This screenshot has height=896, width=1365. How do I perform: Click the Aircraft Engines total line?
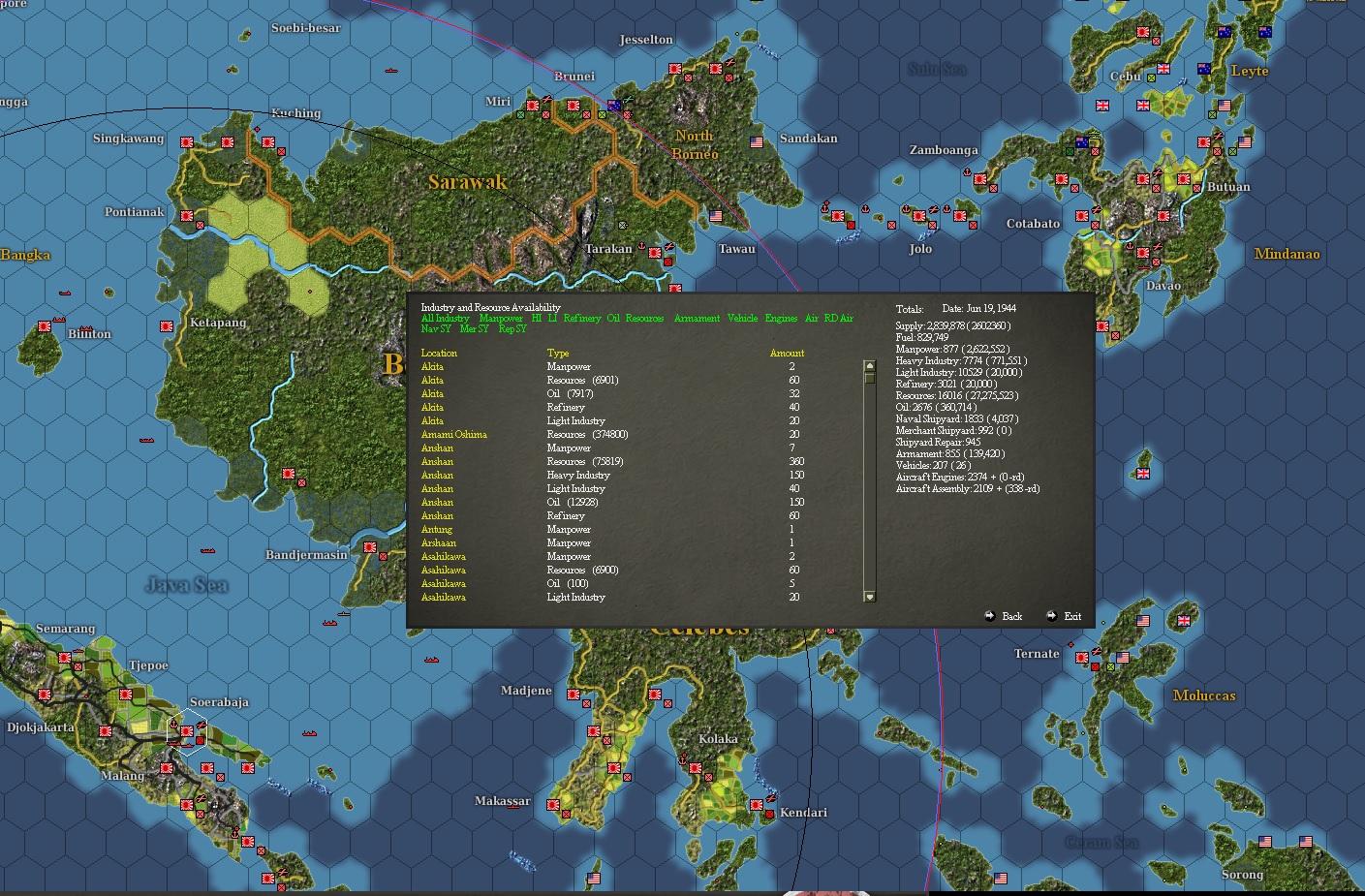[x=960, y=477]
